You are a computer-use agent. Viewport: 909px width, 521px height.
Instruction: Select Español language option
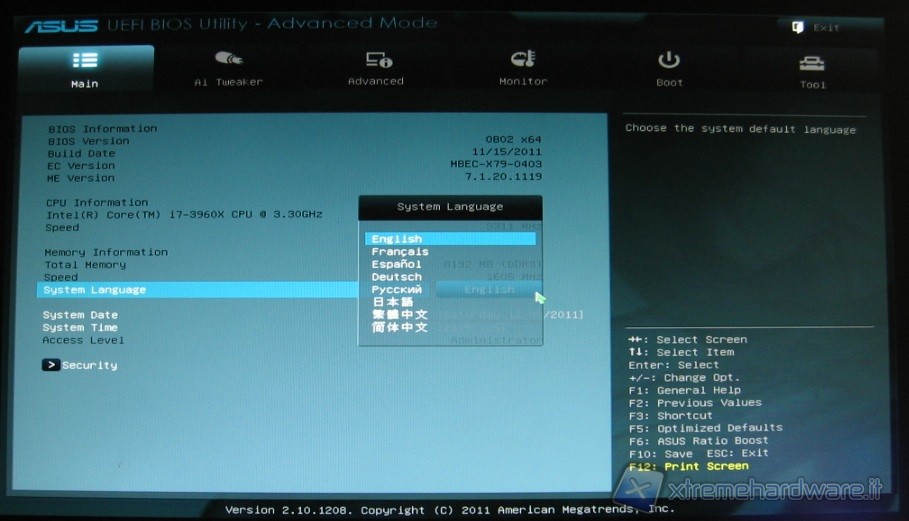coord(397,264)
